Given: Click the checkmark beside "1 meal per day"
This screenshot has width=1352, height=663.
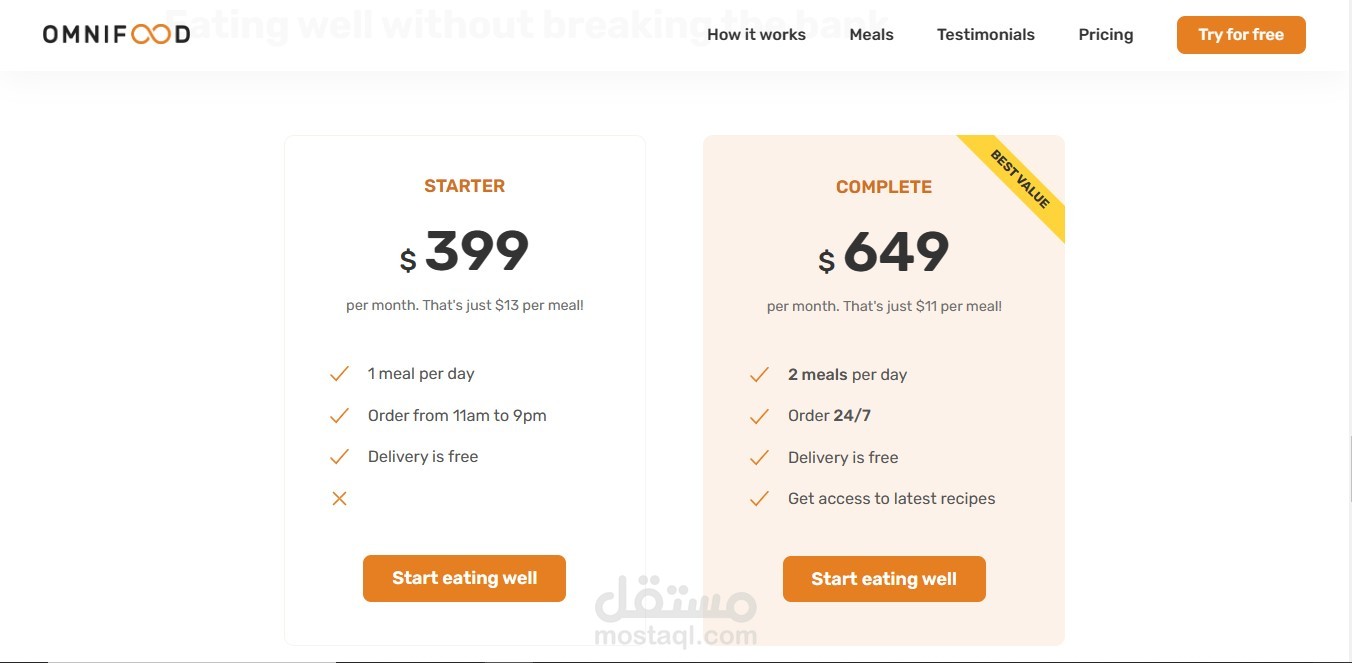Looking at the screenshot, I should click(339, 374).
